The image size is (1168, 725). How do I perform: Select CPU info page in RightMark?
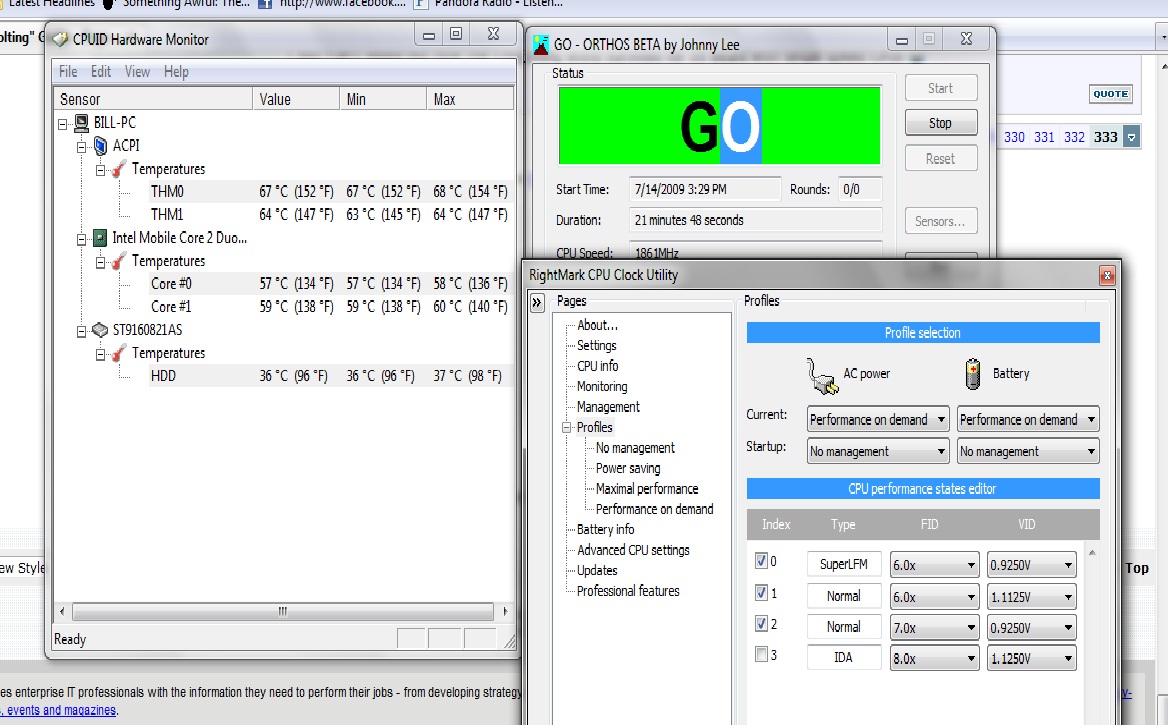pyautogui.click(x=597, y=366)
